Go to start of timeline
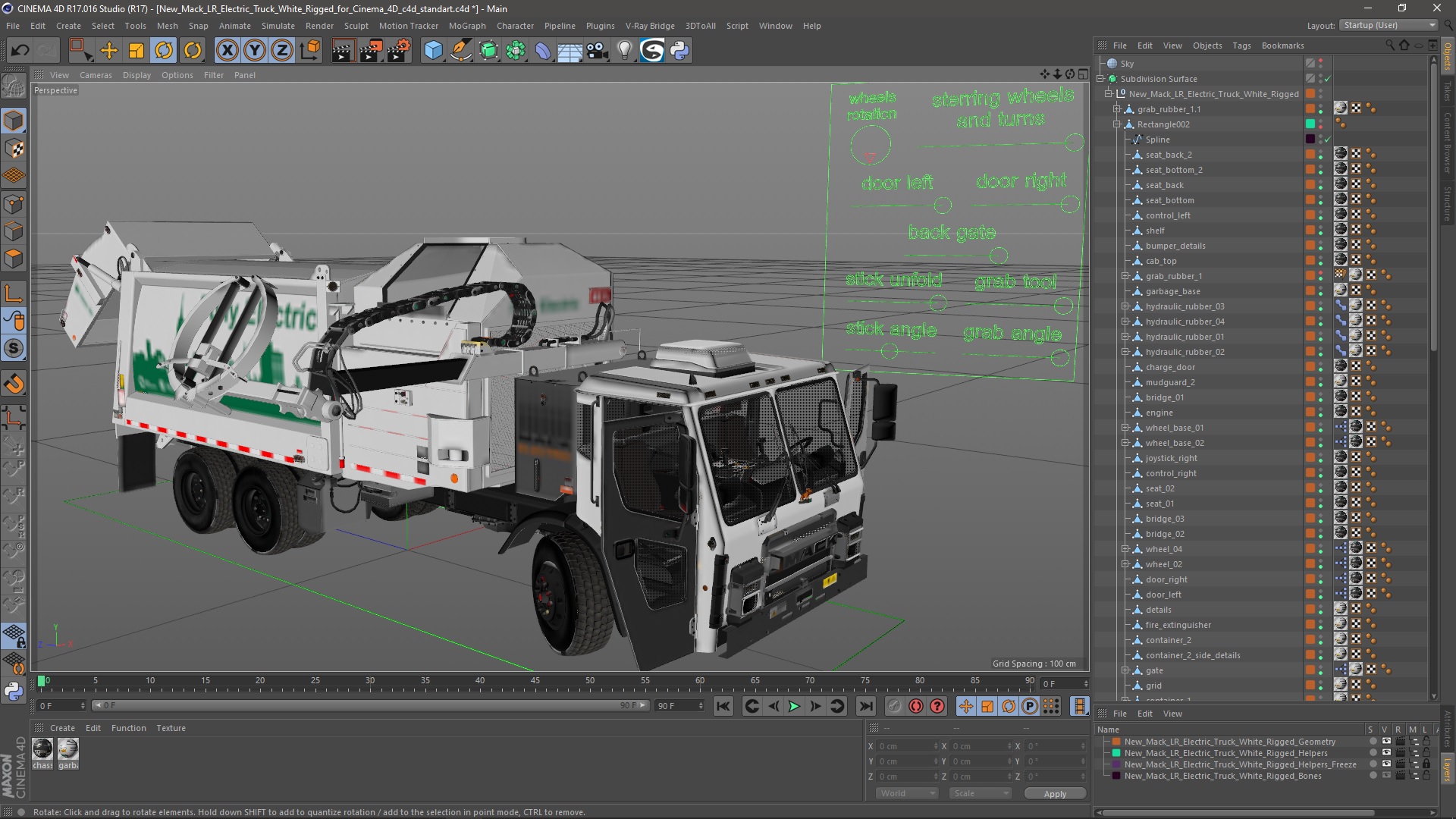The image size is (1456, 819). coord(723,706)
